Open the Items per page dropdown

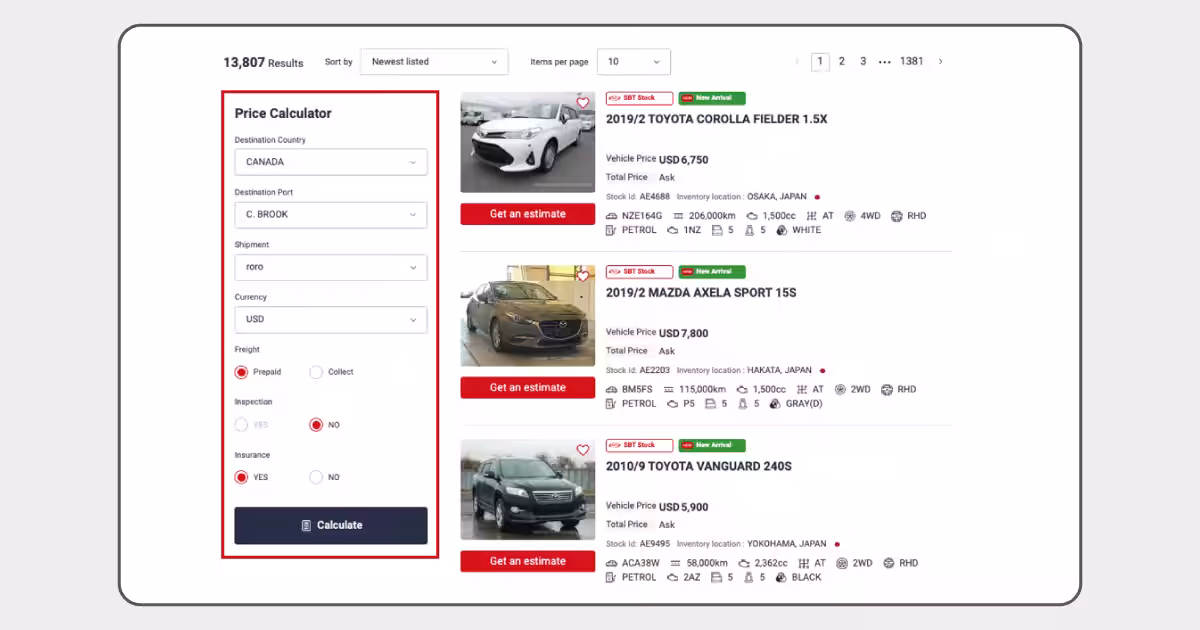(634, 61)
